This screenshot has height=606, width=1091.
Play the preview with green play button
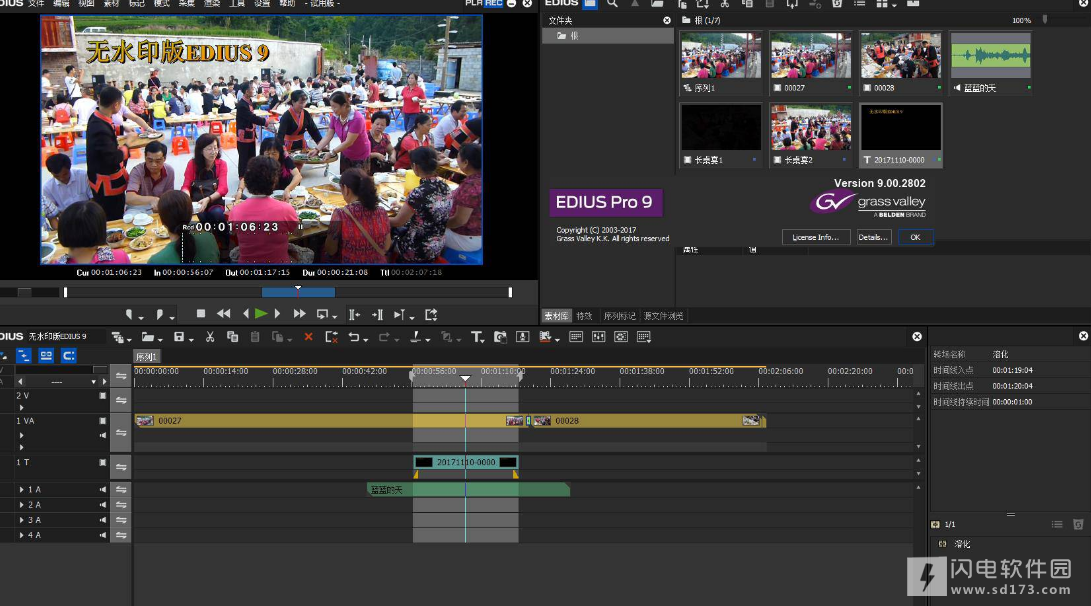(261, 314)
